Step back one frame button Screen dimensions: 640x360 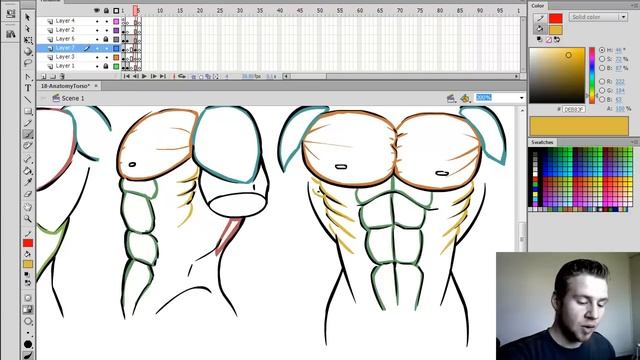pyautogui.click(x=136, y=76)
